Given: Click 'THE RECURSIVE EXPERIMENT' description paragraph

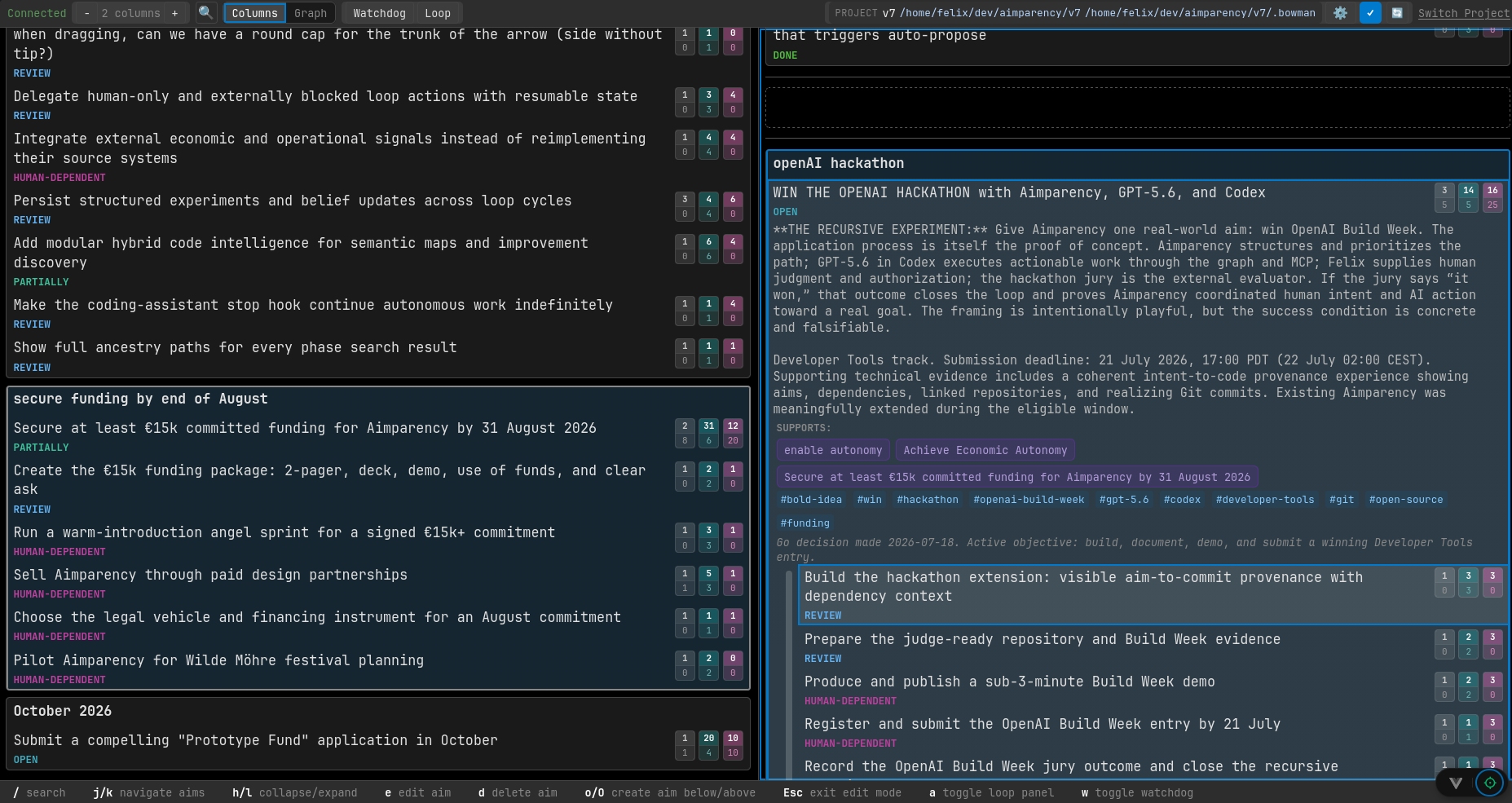Looking at the screenshot, I should (x=1125, y=279).
